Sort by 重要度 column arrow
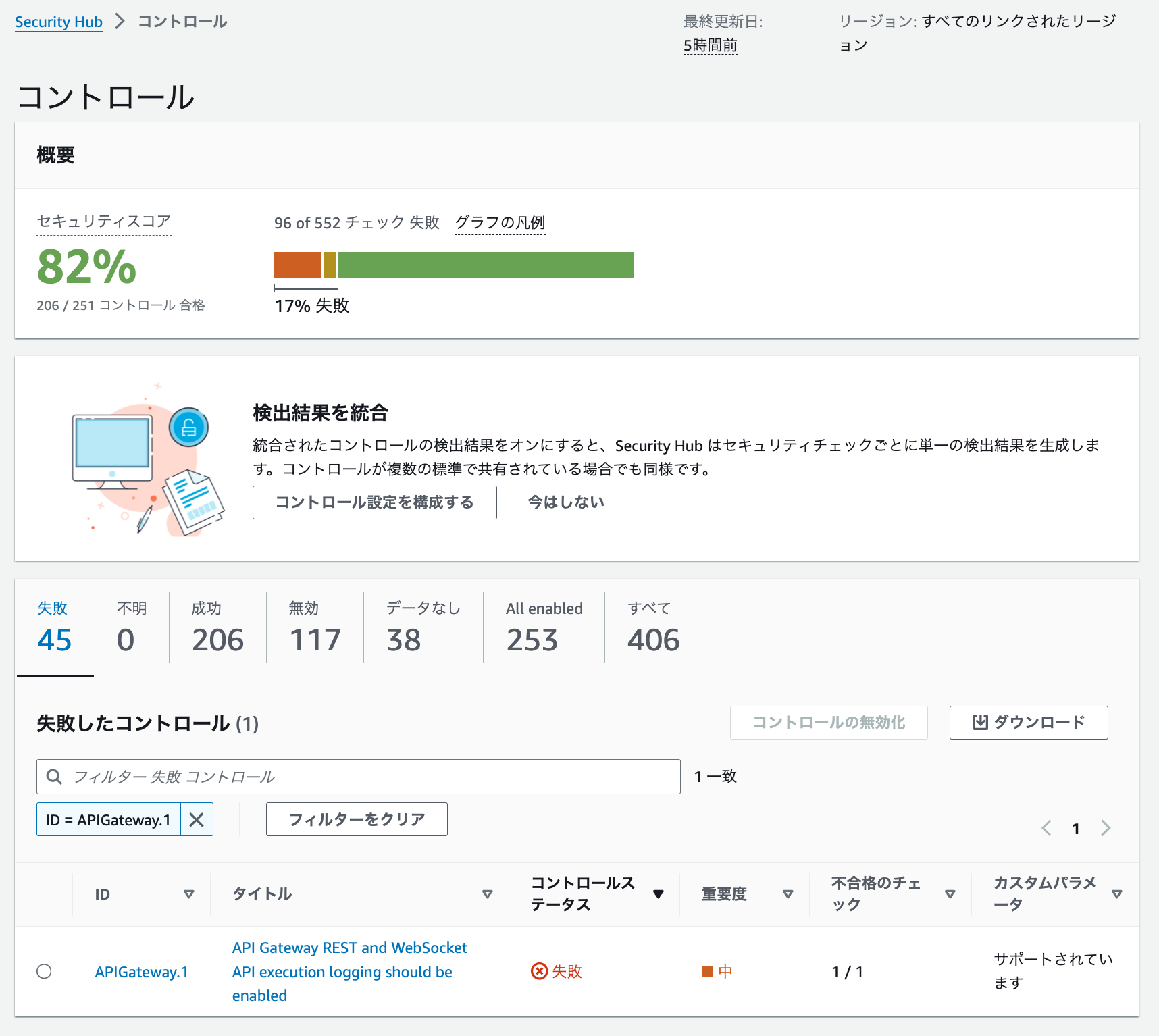 click(x=788, y=894)
